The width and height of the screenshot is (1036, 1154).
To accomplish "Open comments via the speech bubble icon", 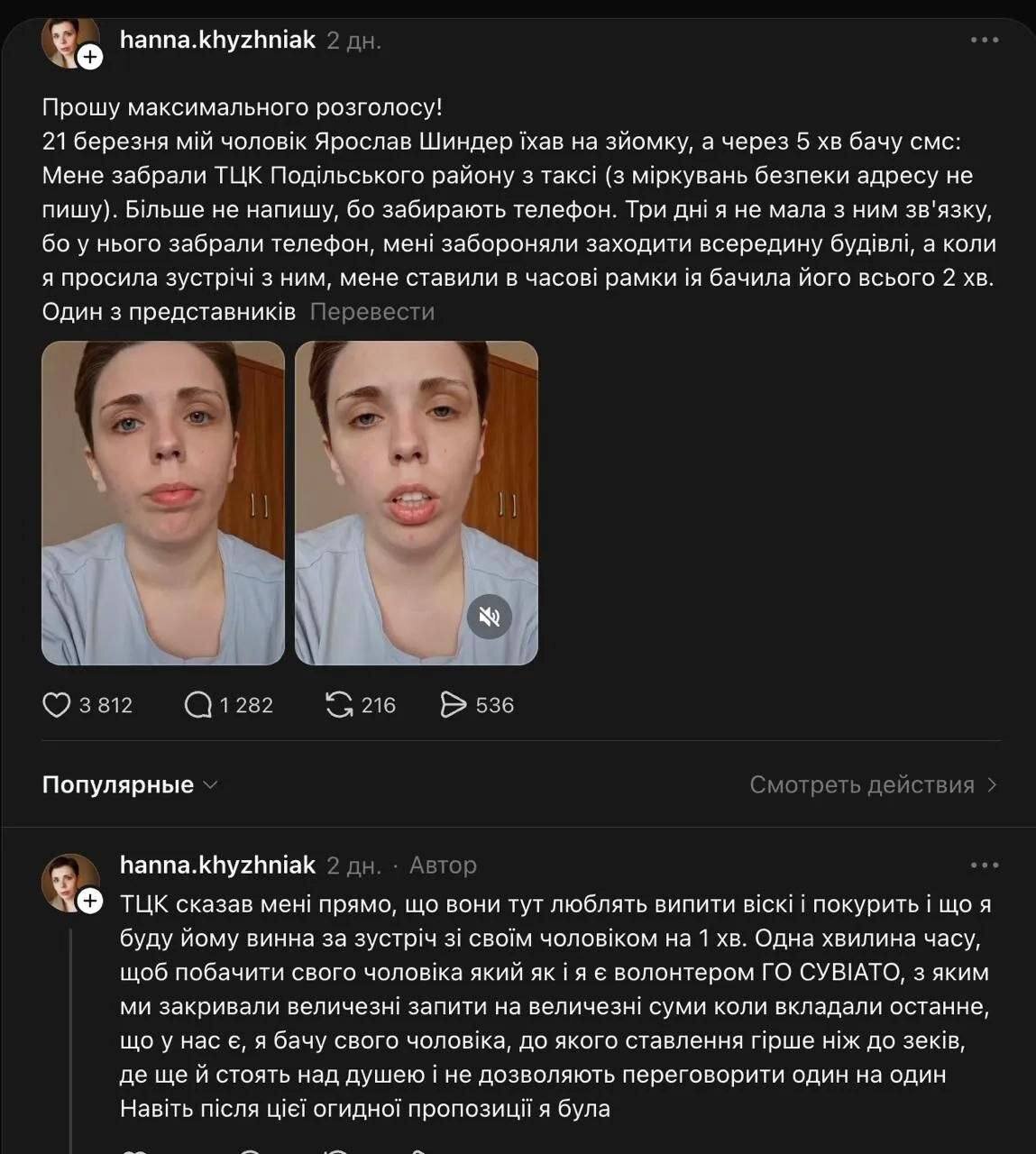I will pos(197,705).
